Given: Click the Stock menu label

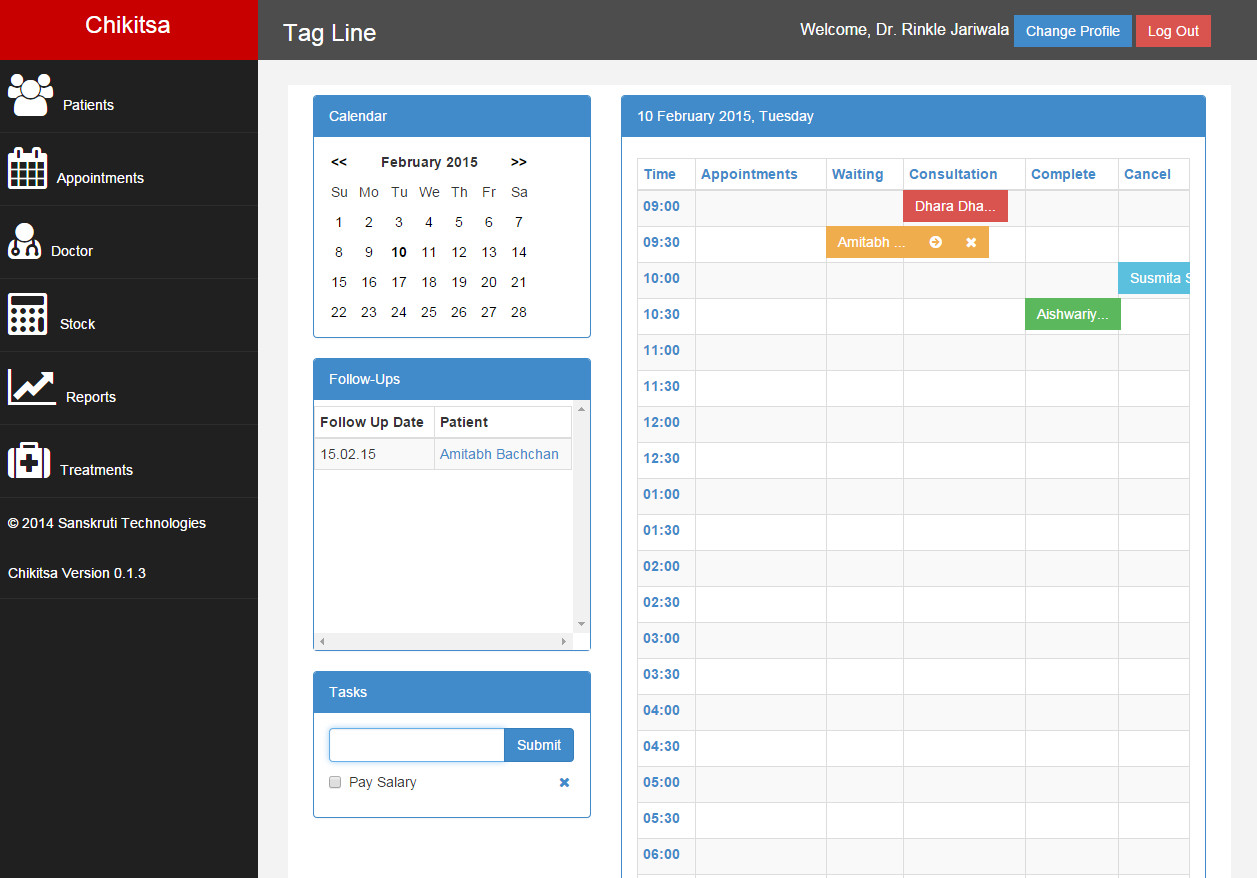Looking at the screenshot, I should 77,324.
